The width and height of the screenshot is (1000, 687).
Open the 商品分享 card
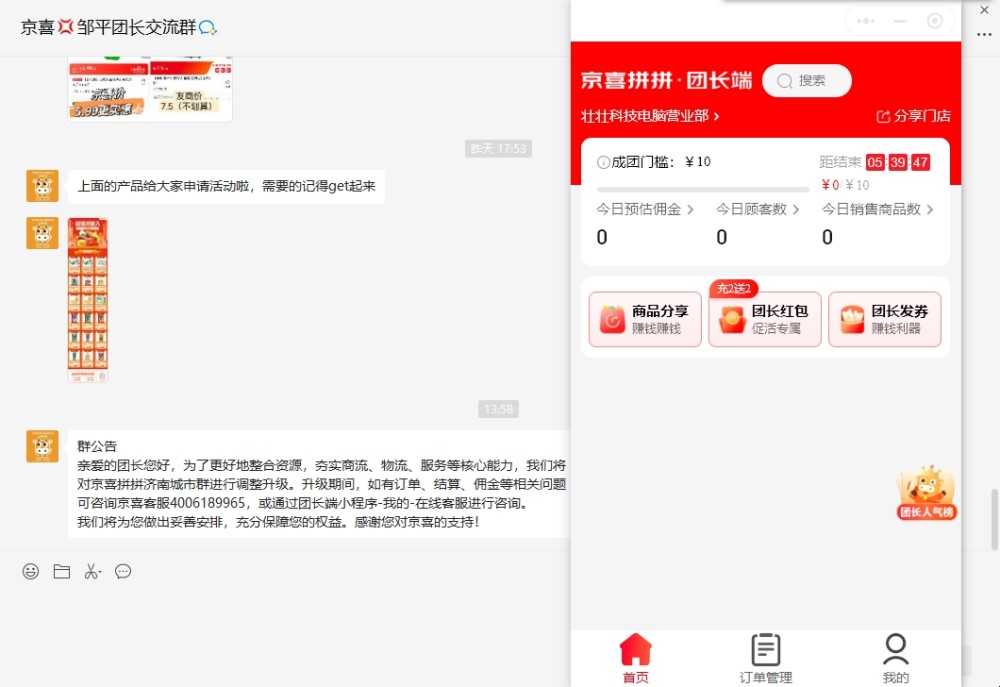(645, 320)
